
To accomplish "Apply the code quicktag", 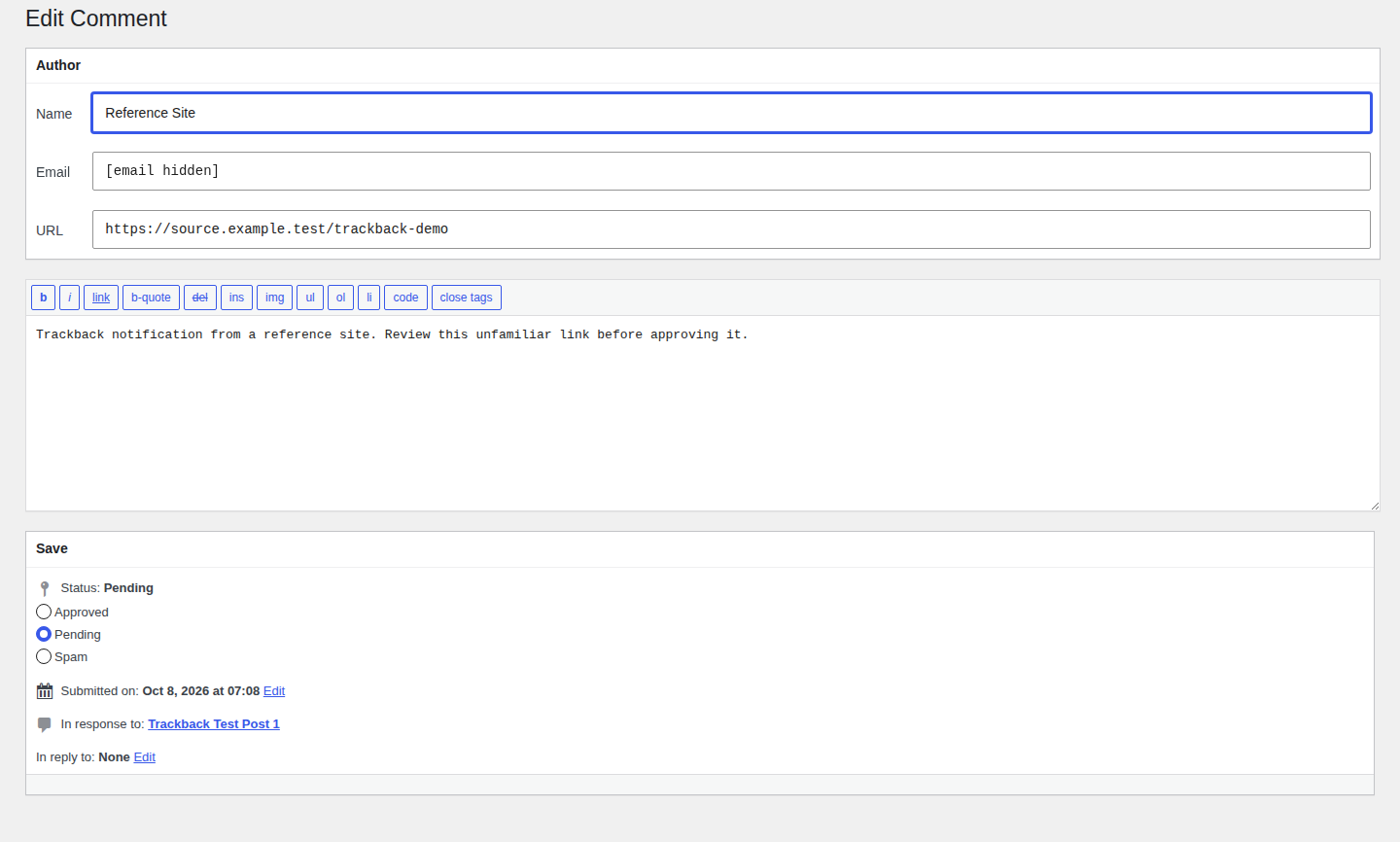I will click(x=405, y=298).
